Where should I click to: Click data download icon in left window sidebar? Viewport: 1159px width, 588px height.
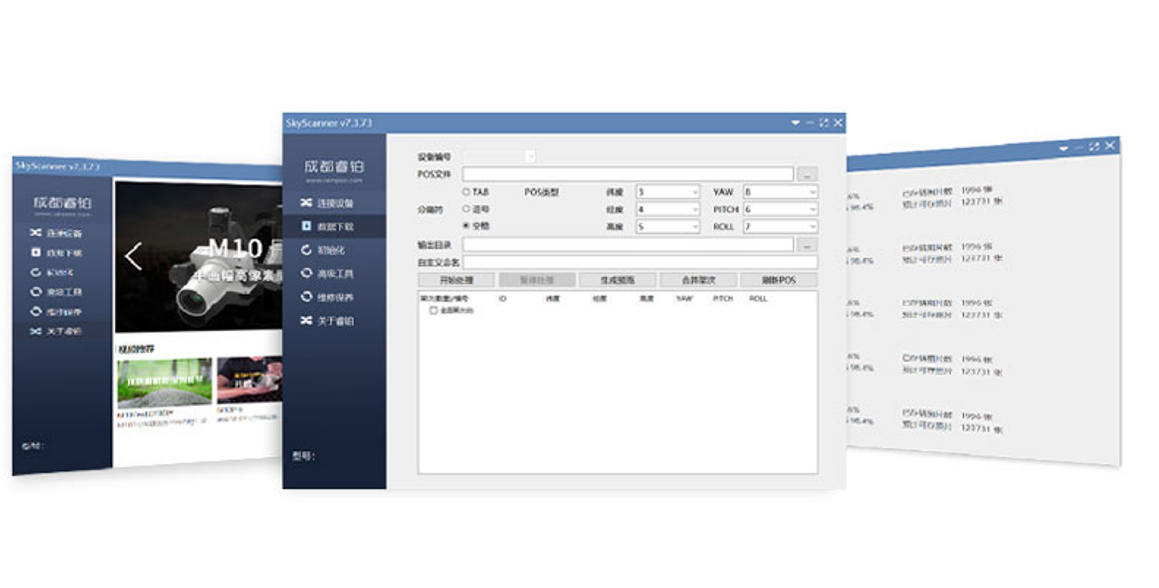pos(35,252)
